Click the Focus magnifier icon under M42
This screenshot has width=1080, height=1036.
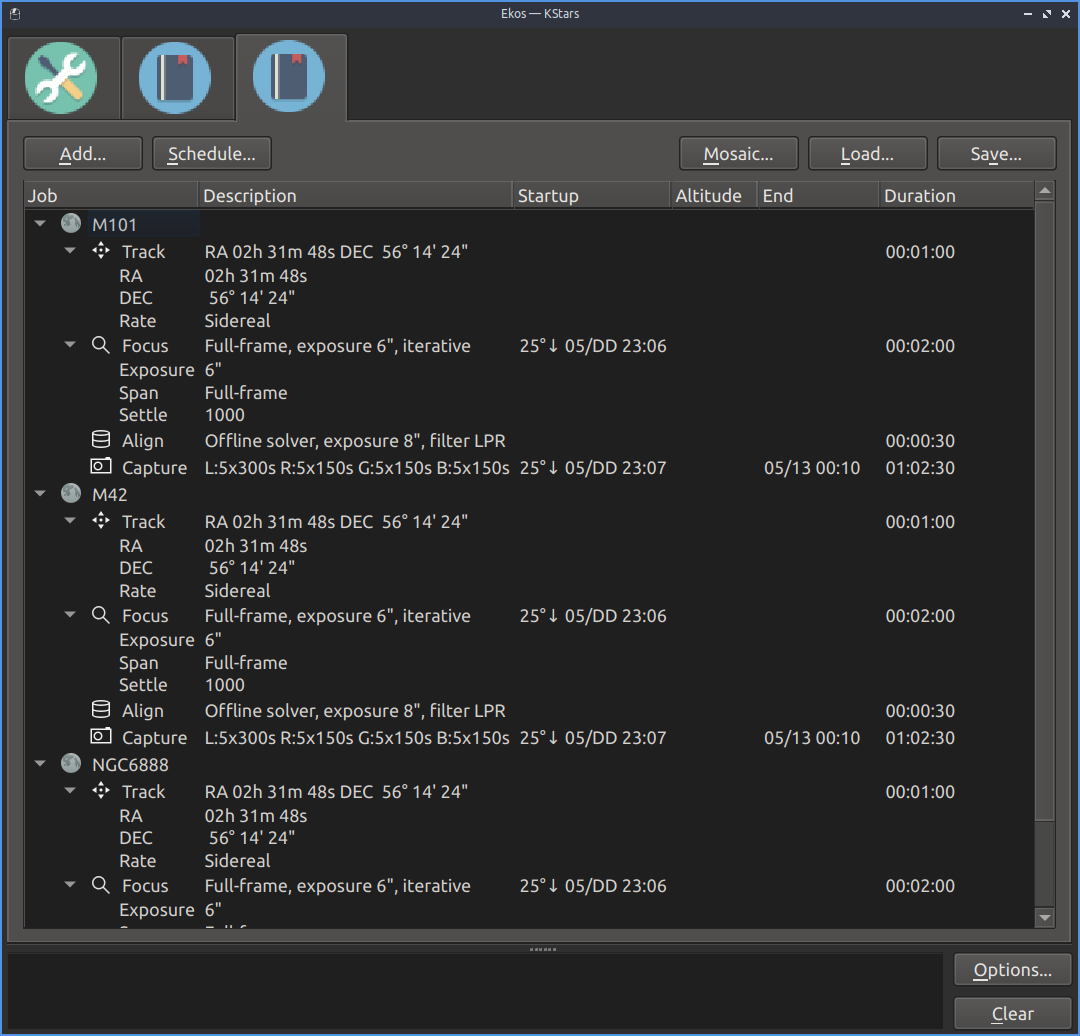coord(101,615)
